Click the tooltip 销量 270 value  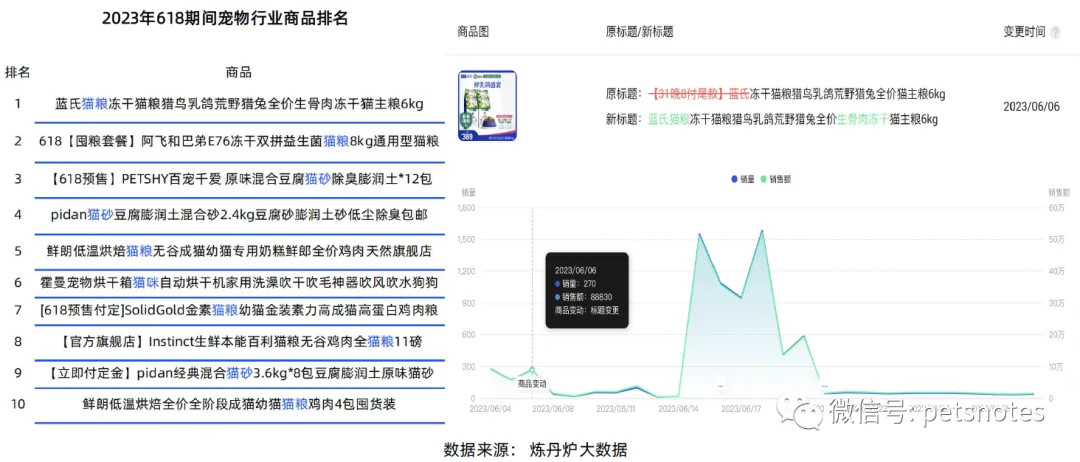point(575,284)
